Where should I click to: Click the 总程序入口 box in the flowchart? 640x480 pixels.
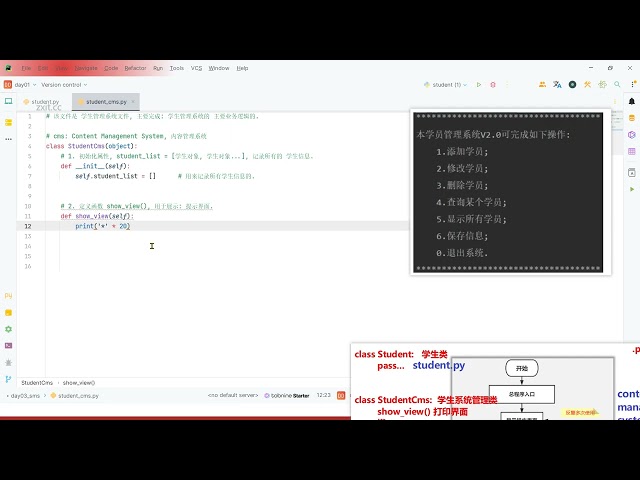[522, 394]
